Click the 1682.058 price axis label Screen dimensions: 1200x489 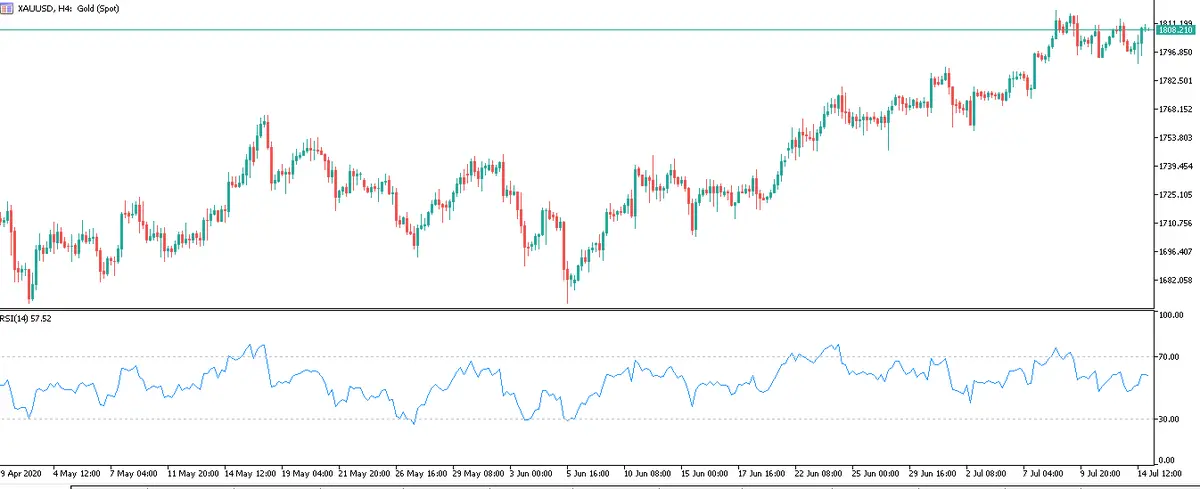(1174, 280)
